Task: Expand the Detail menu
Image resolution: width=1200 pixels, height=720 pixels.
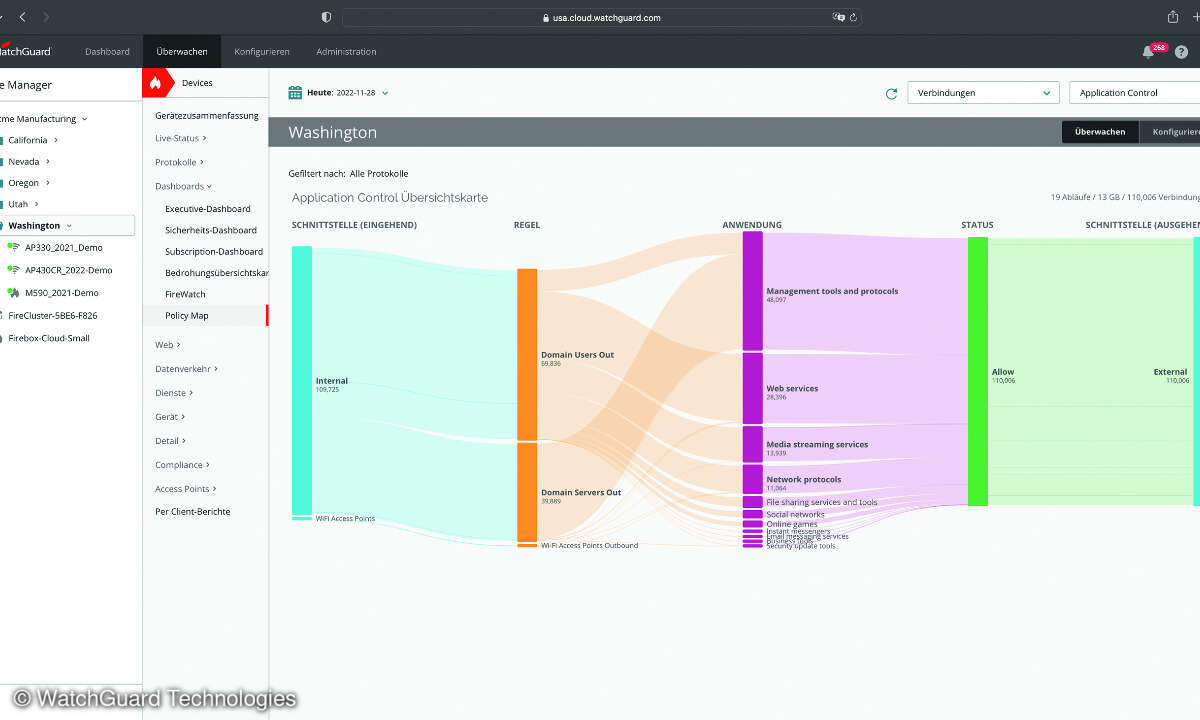Action: click(170, 441)
